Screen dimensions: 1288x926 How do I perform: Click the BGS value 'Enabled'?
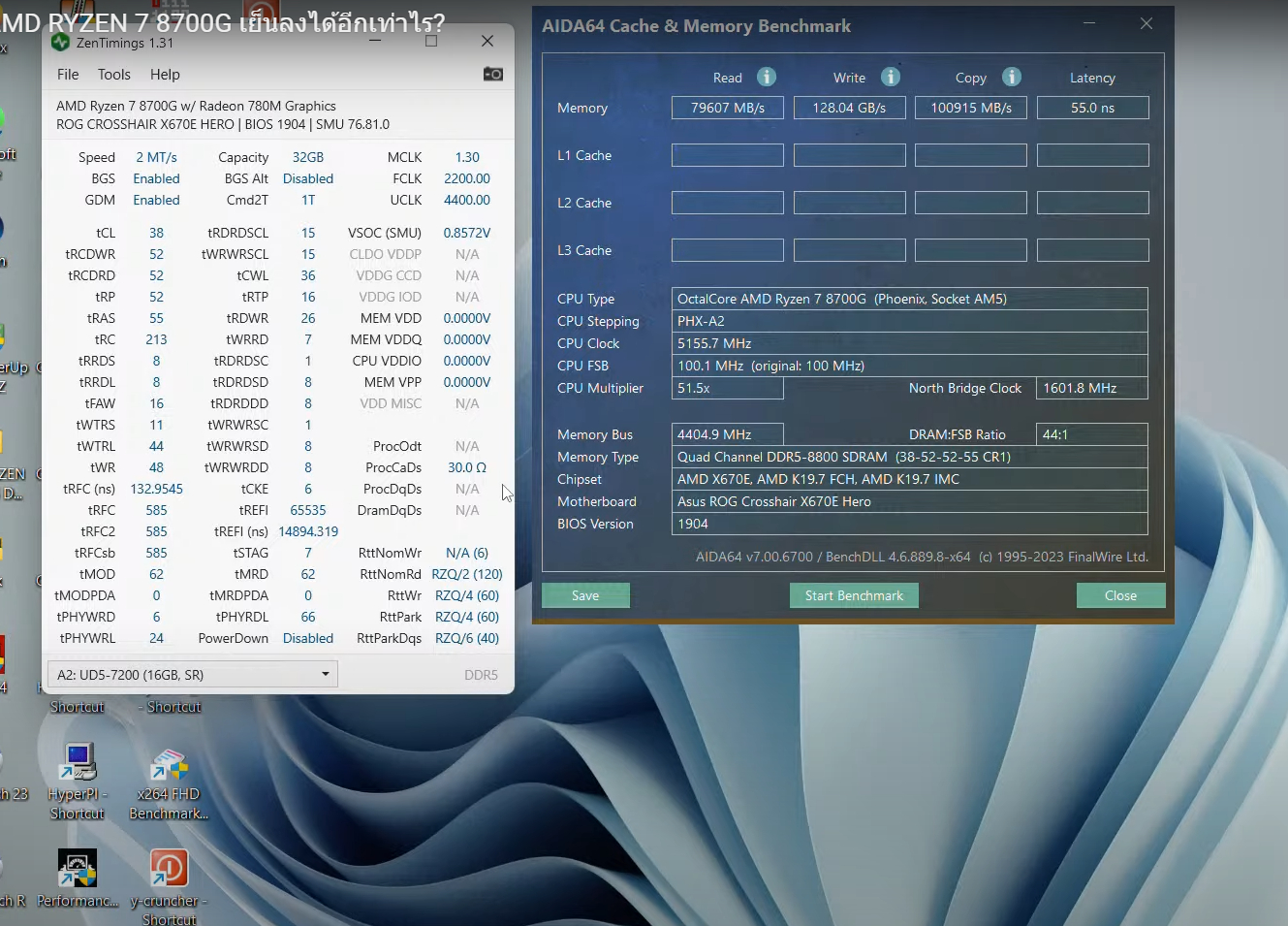[x=156, y=178]
